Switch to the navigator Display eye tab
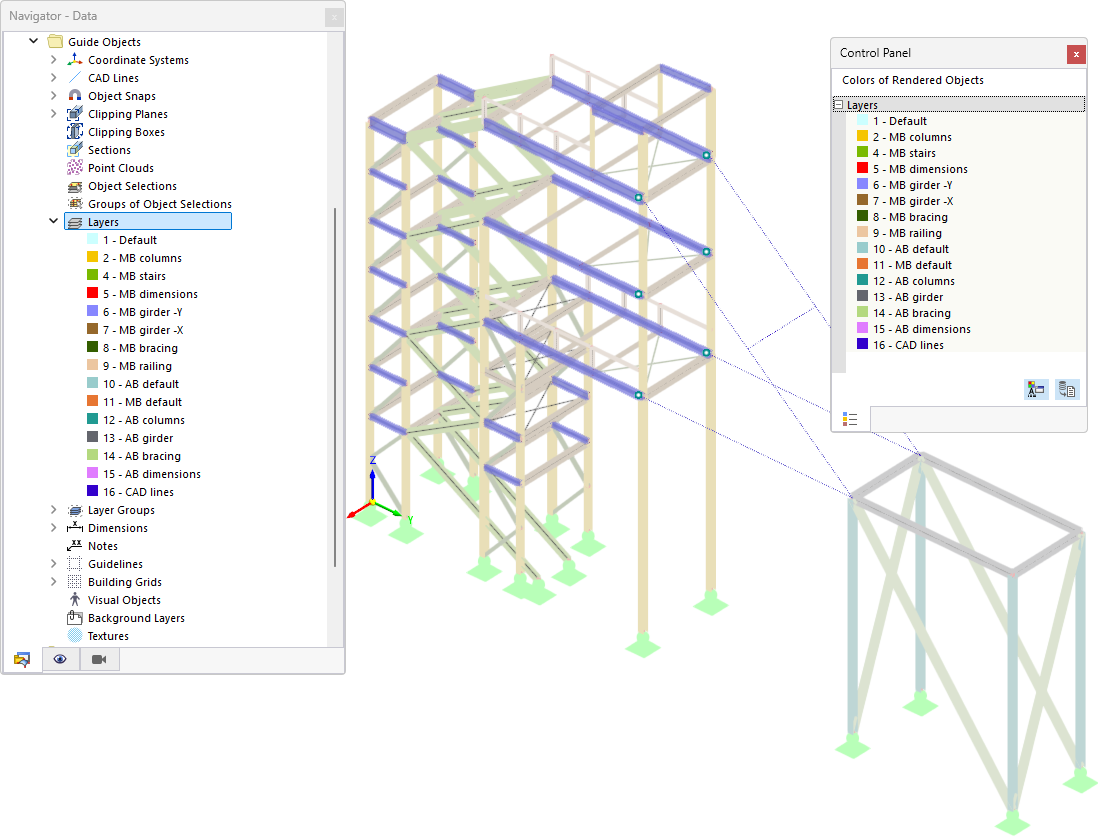The height and width of the screenshot is (837, 1098). pyautogui.click(x=60, y=659)
